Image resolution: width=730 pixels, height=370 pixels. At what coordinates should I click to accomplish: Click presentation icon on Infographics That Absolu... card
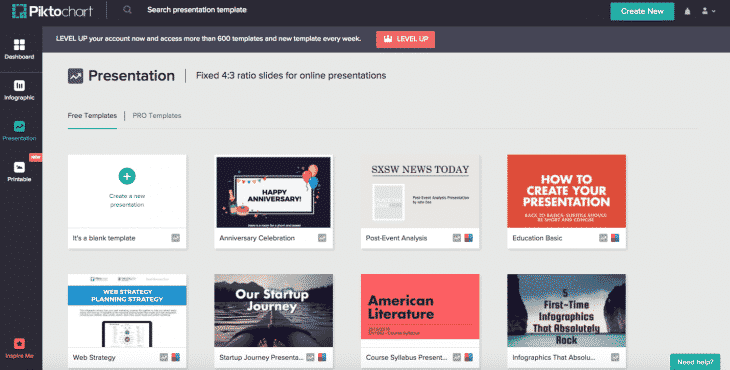(615, 357)
